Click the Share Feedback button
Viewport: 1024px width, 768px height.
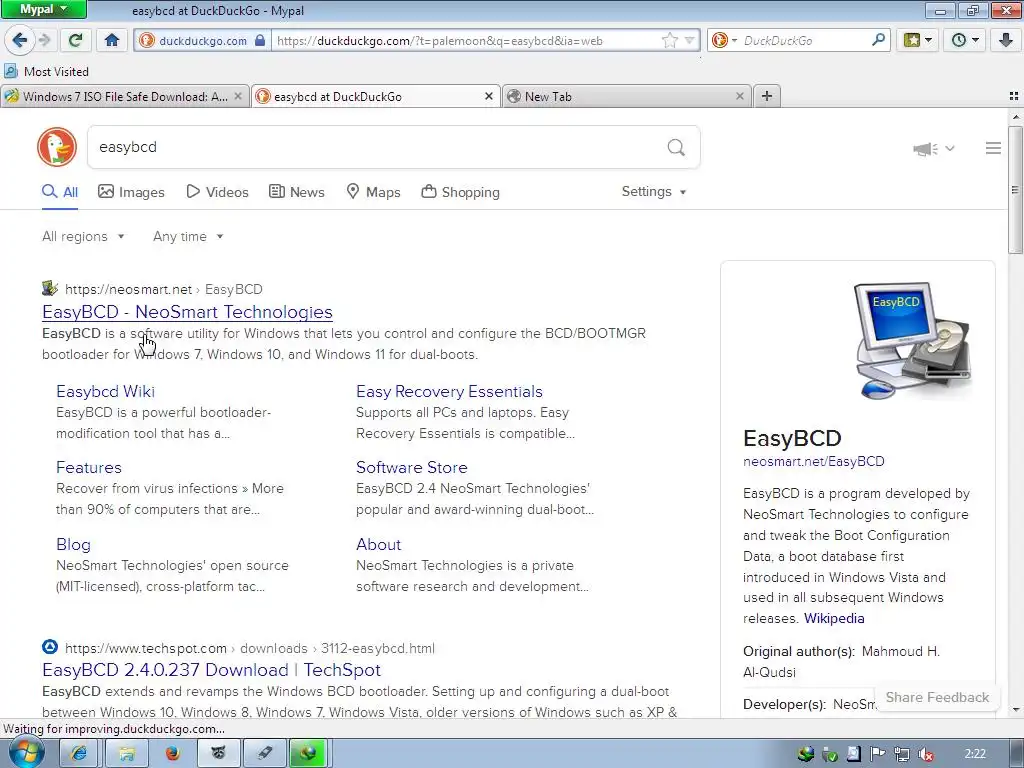937,697
